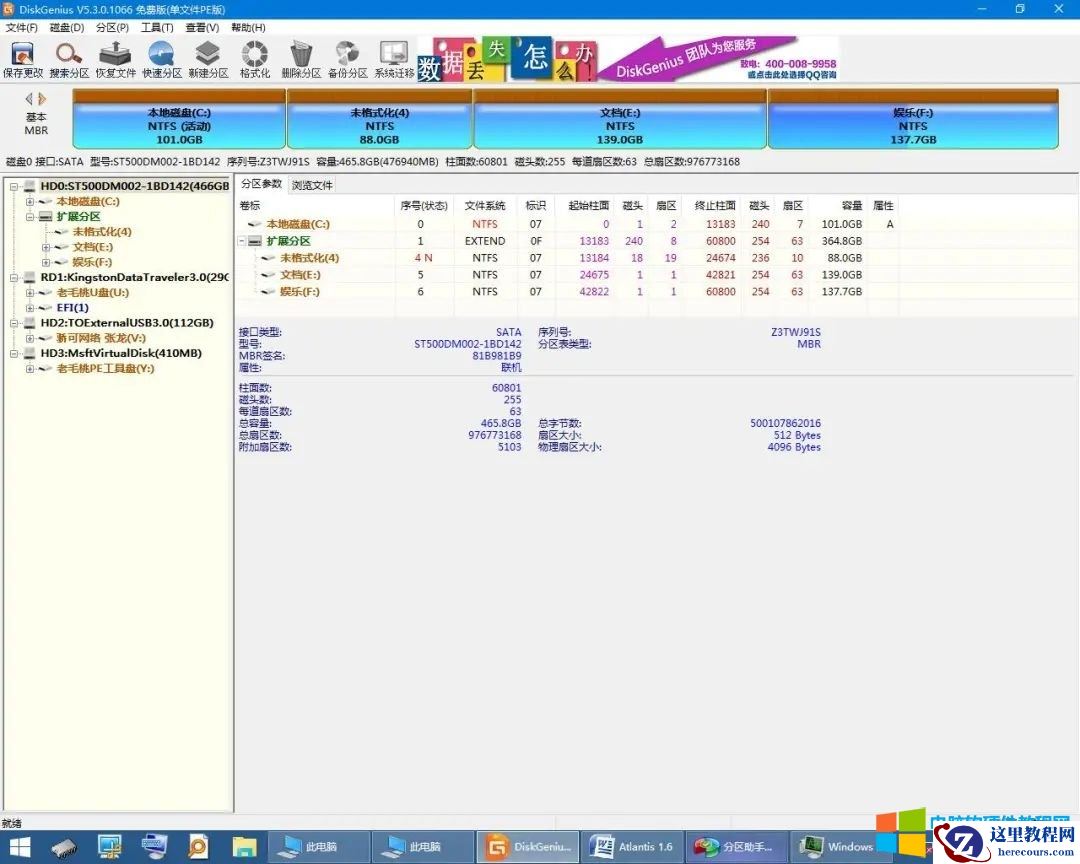Open the Tools (工具) menu

point(157,28)
